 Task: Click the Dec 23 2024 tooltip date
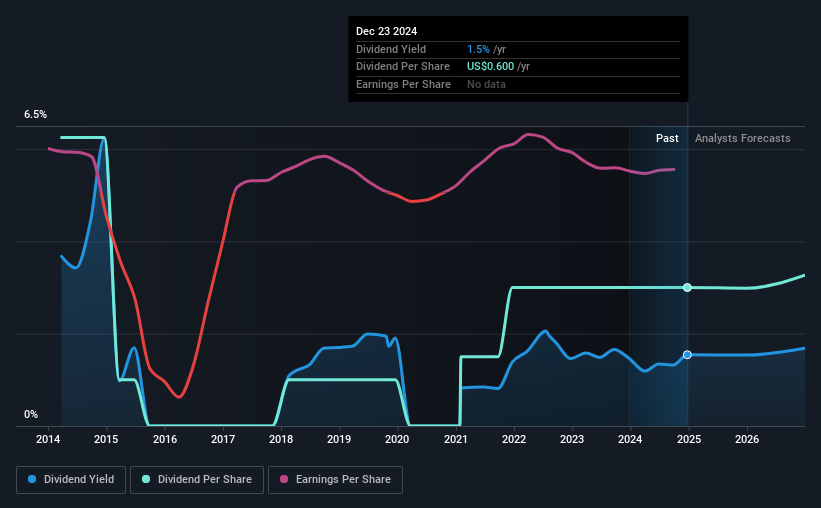[386, 31]
